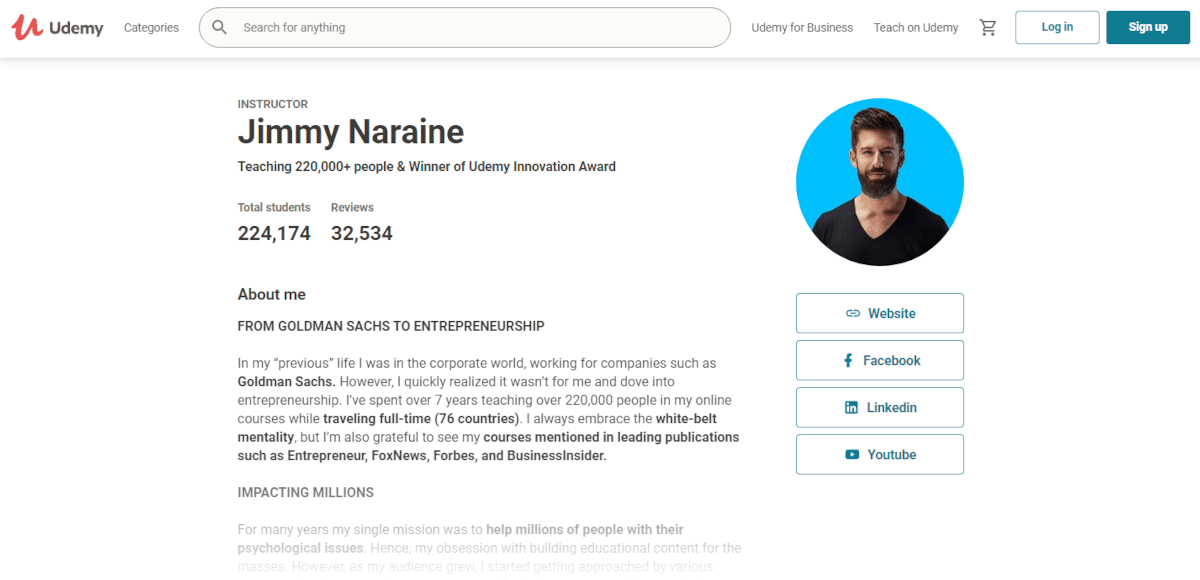Viewport: 1200px width, 580px height.
Task: Click the Log in button
Action: [x=1057, y=27]
